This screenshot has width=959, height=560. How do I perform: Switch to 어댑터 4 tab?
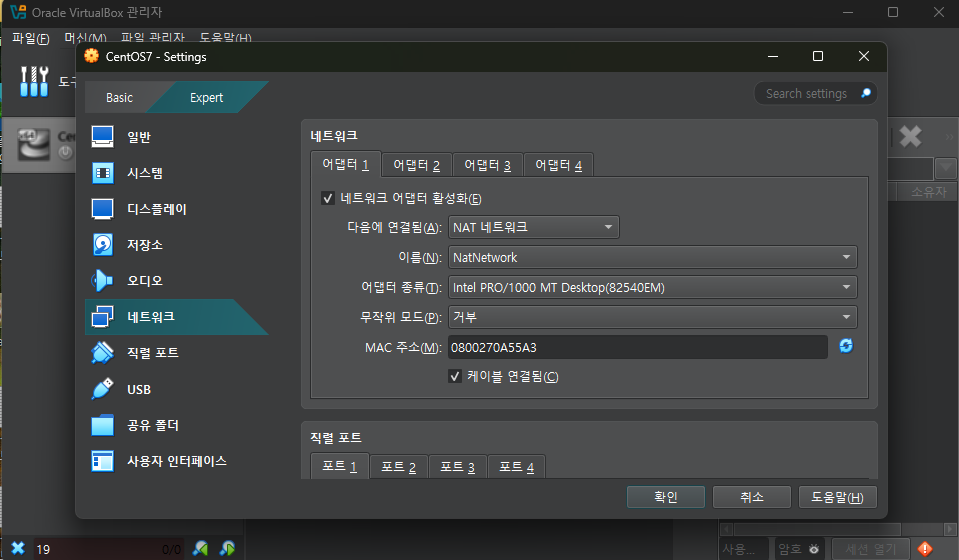click(x=558, y=165)
